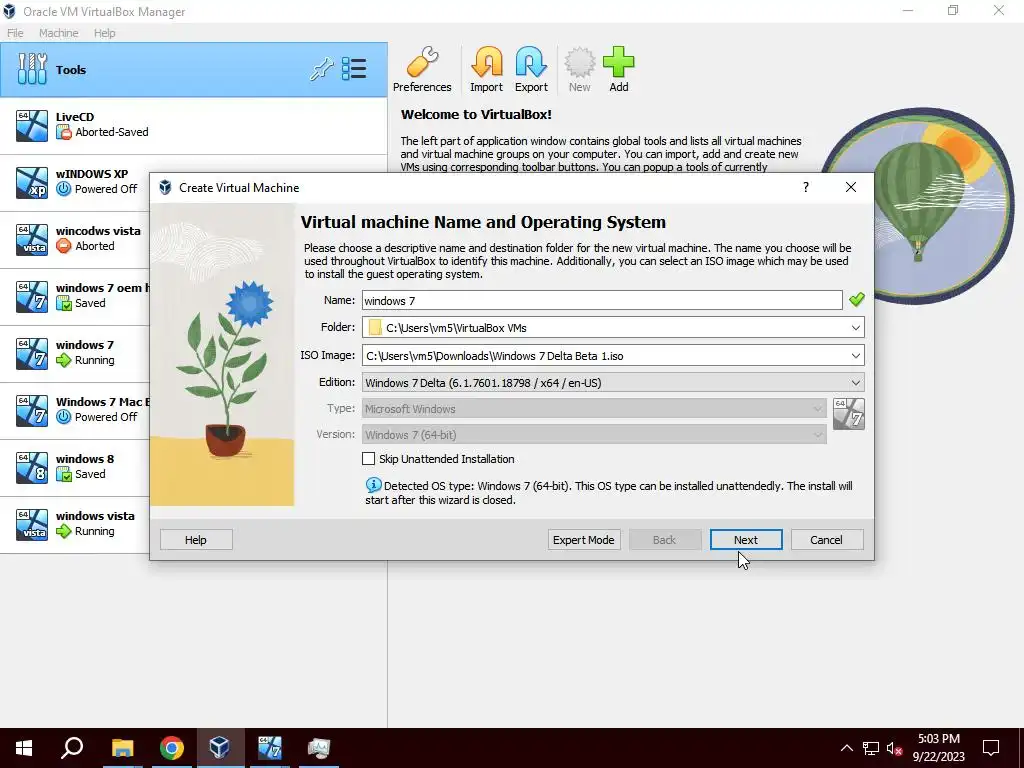Click the VirtualBox taskbar icon

[220, 748]
